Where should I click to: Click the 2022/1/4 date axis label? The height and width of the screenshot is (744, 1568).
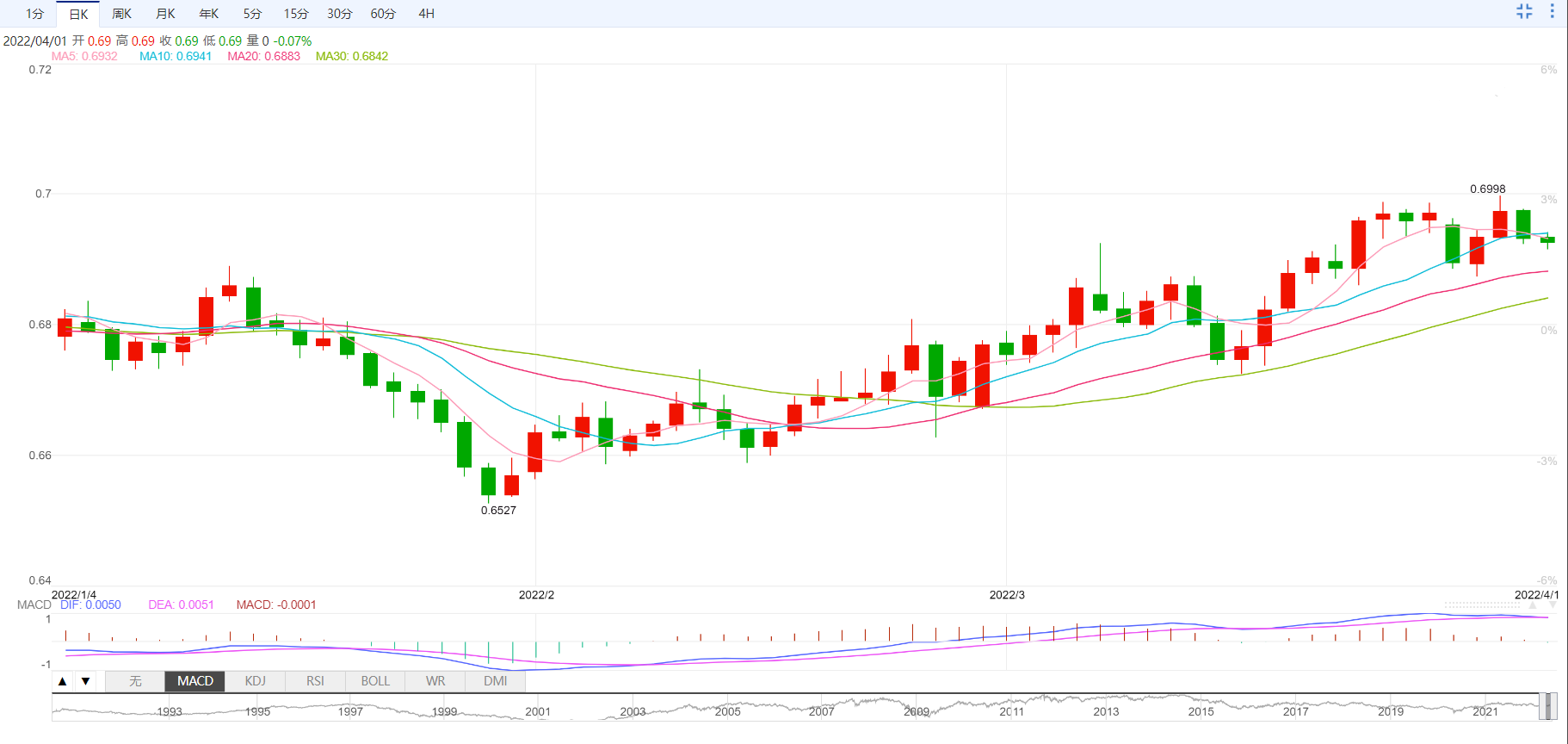coord(74,594)
